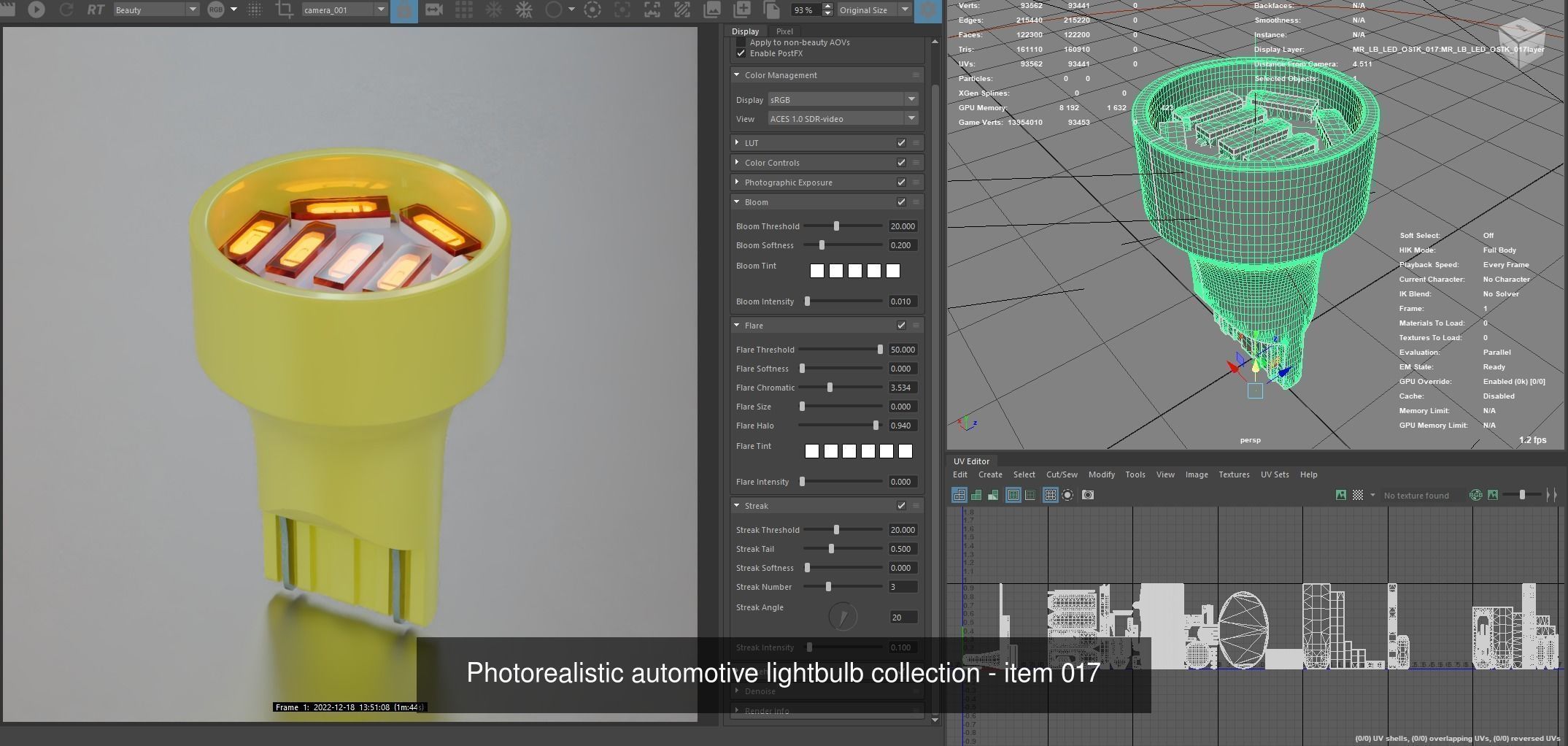Click the view cube in the persp viewport
Viewport: 1568px width, 746px height.
click(x=1523, y=42)
